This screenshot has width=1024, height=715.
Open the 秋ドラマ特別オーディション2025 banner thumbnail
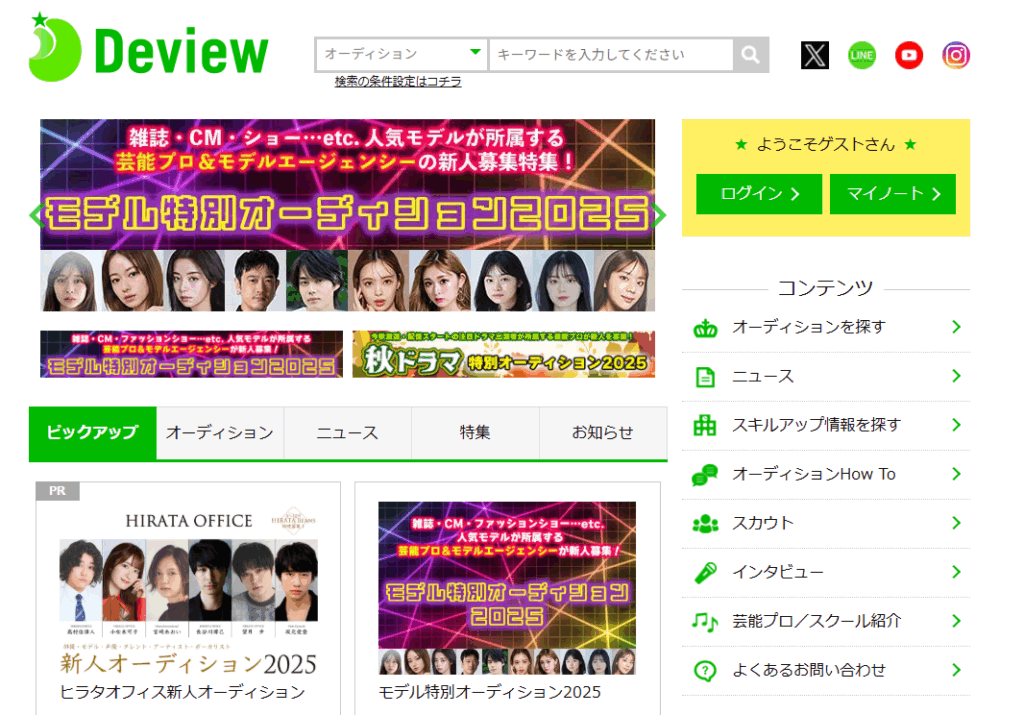coord(504,354)
